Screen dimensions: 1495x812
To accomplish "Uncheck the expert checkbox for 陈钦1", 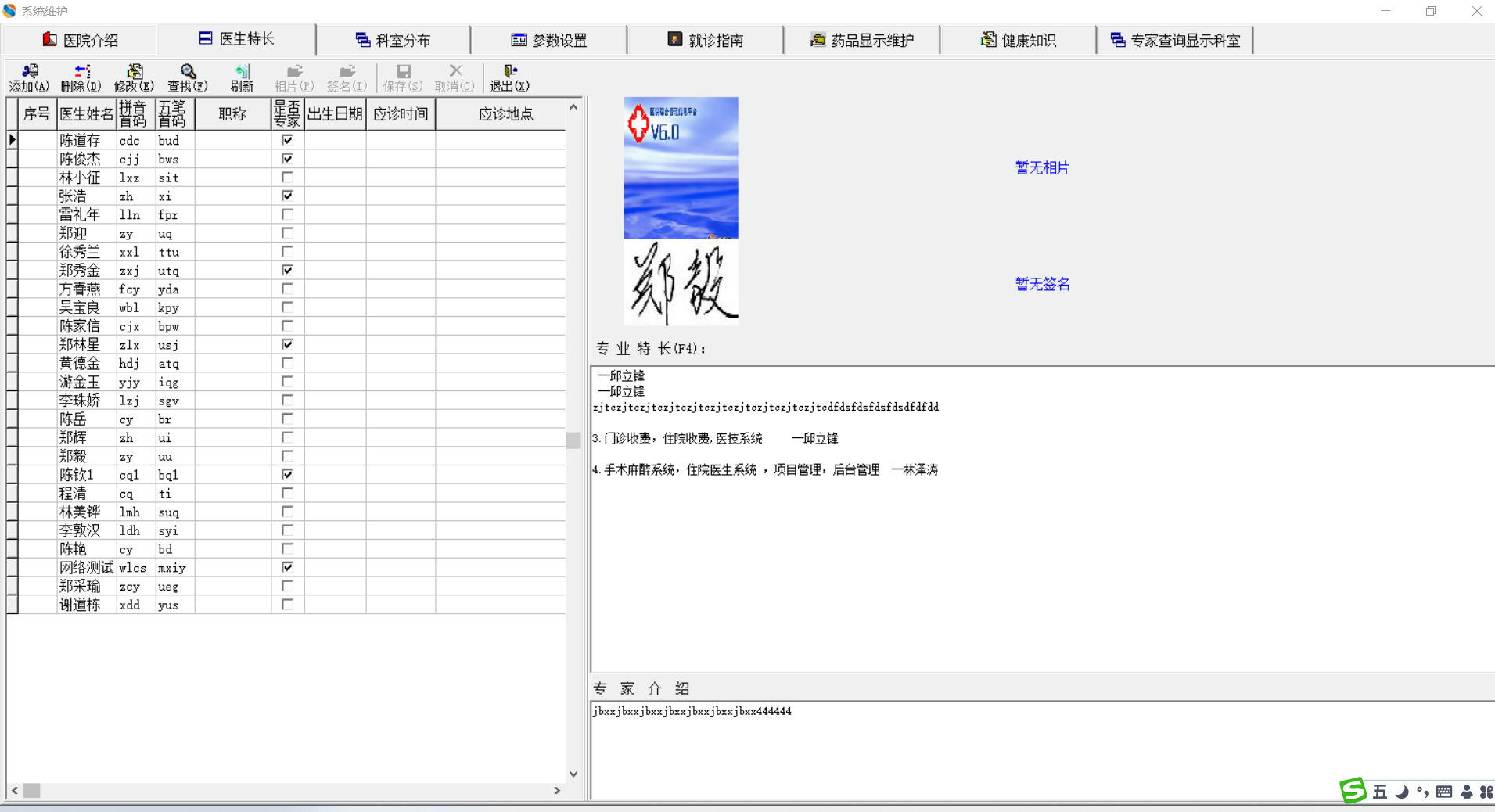I will click(287, 475).
